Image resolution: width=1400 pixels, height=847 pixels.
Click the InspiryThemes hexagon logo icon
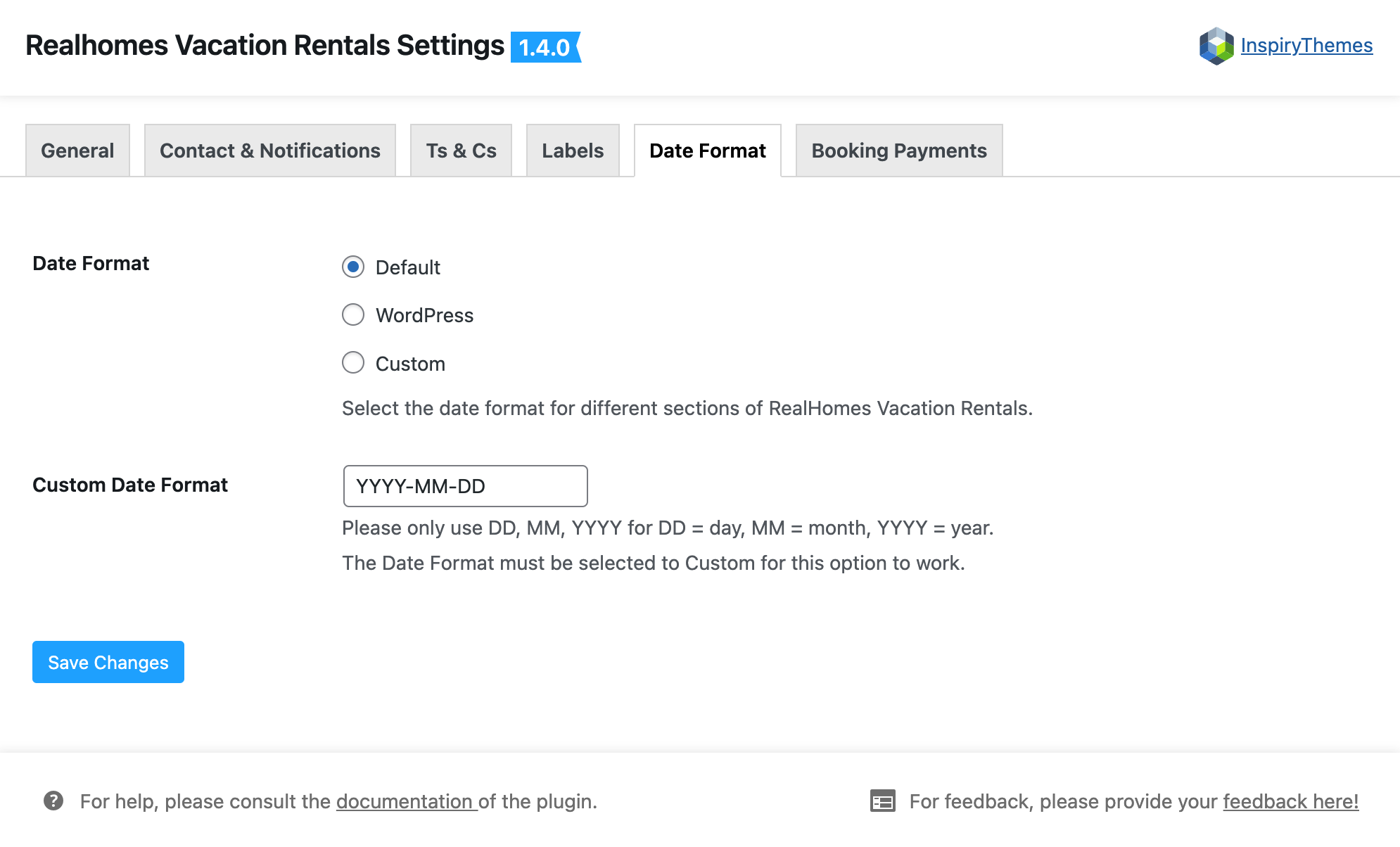[x=1216, y=46]
